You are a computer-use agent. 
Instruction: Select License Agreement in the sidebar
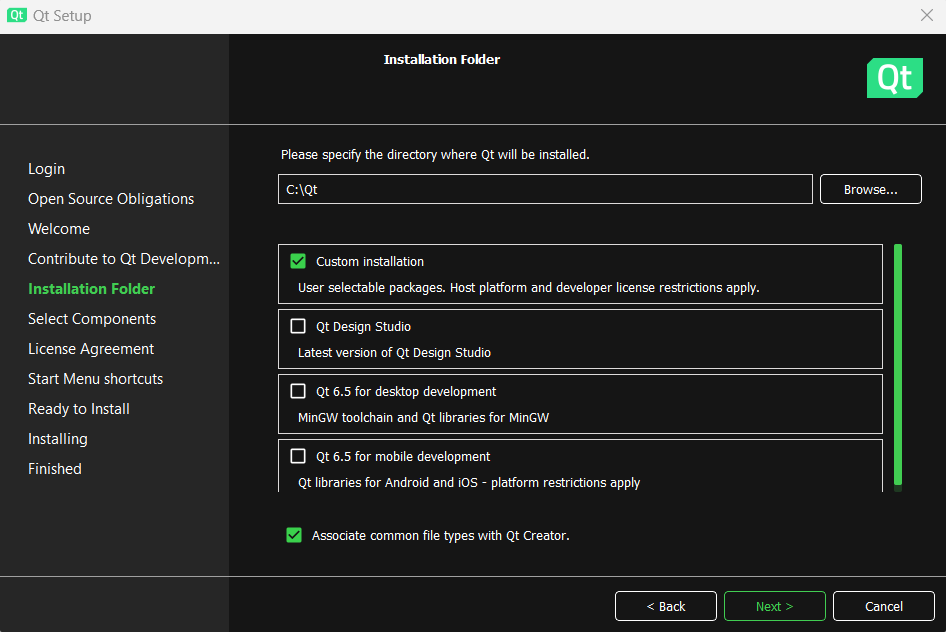click(x=91, y=349)
